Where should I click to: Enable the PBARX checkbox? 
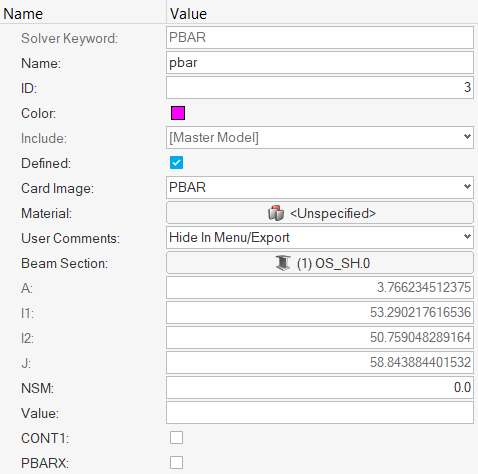click(176, 463)
